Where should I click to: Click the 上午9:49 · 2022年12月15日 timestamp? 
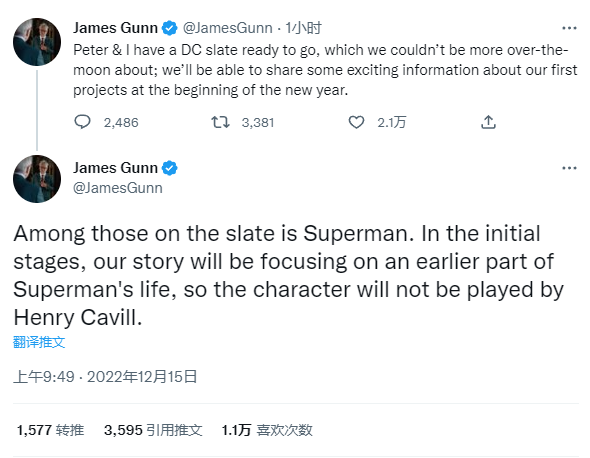105,376
